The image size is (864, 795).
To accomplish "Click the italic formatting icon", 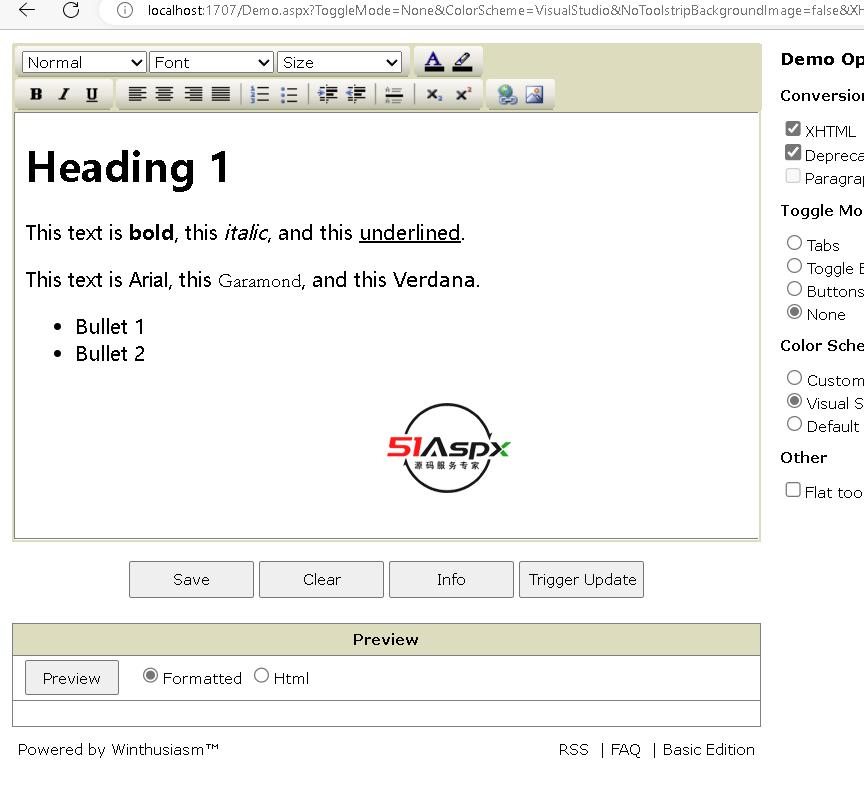I will (64, 95).
